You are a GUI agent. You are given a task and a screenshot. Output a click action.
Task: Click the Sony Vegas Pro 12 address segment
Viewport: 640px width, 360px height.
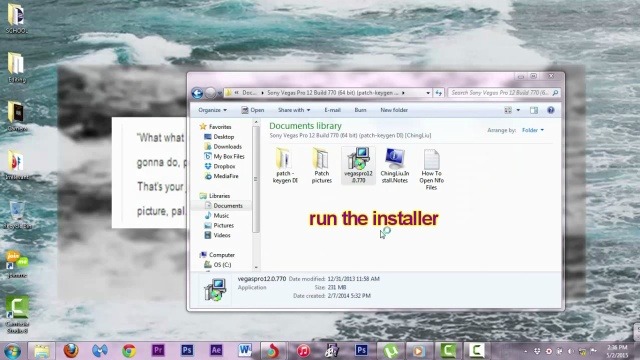pos(333,93)
